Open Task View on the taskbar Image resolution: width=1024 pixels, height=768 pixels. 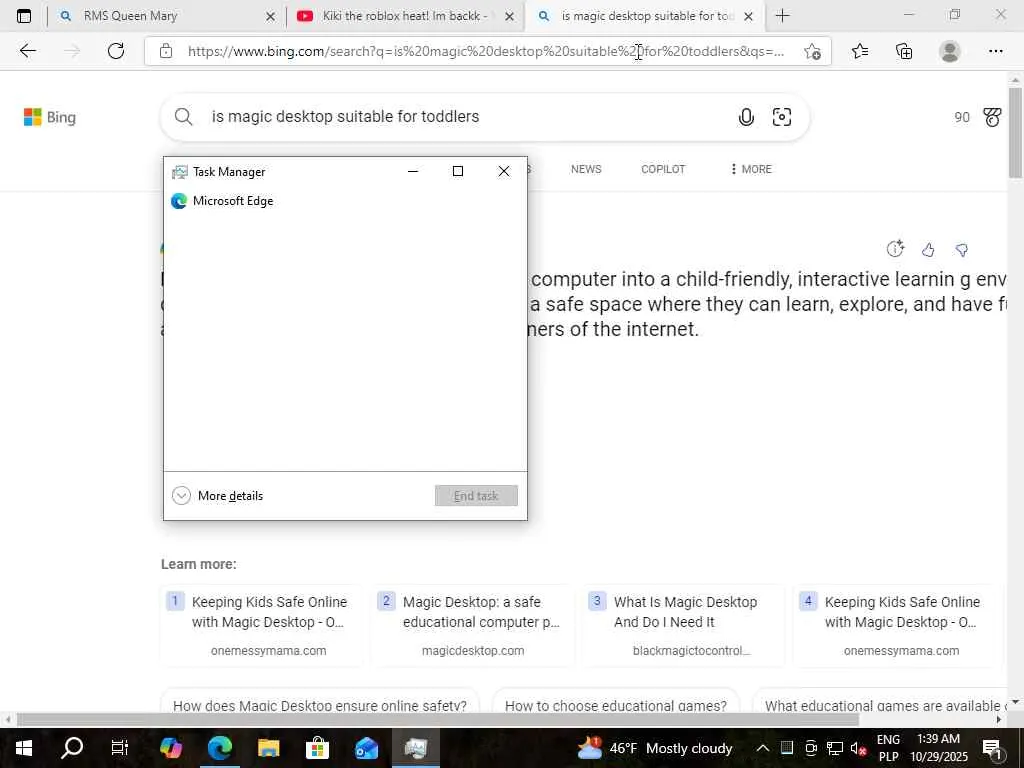[120, 748]
